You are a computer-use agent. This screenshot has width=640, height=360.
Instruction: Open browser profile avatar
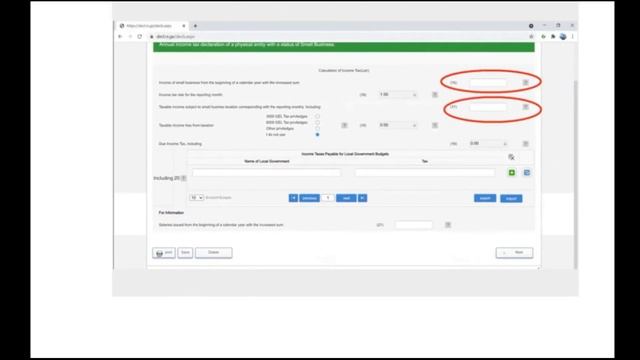(563, 36)
